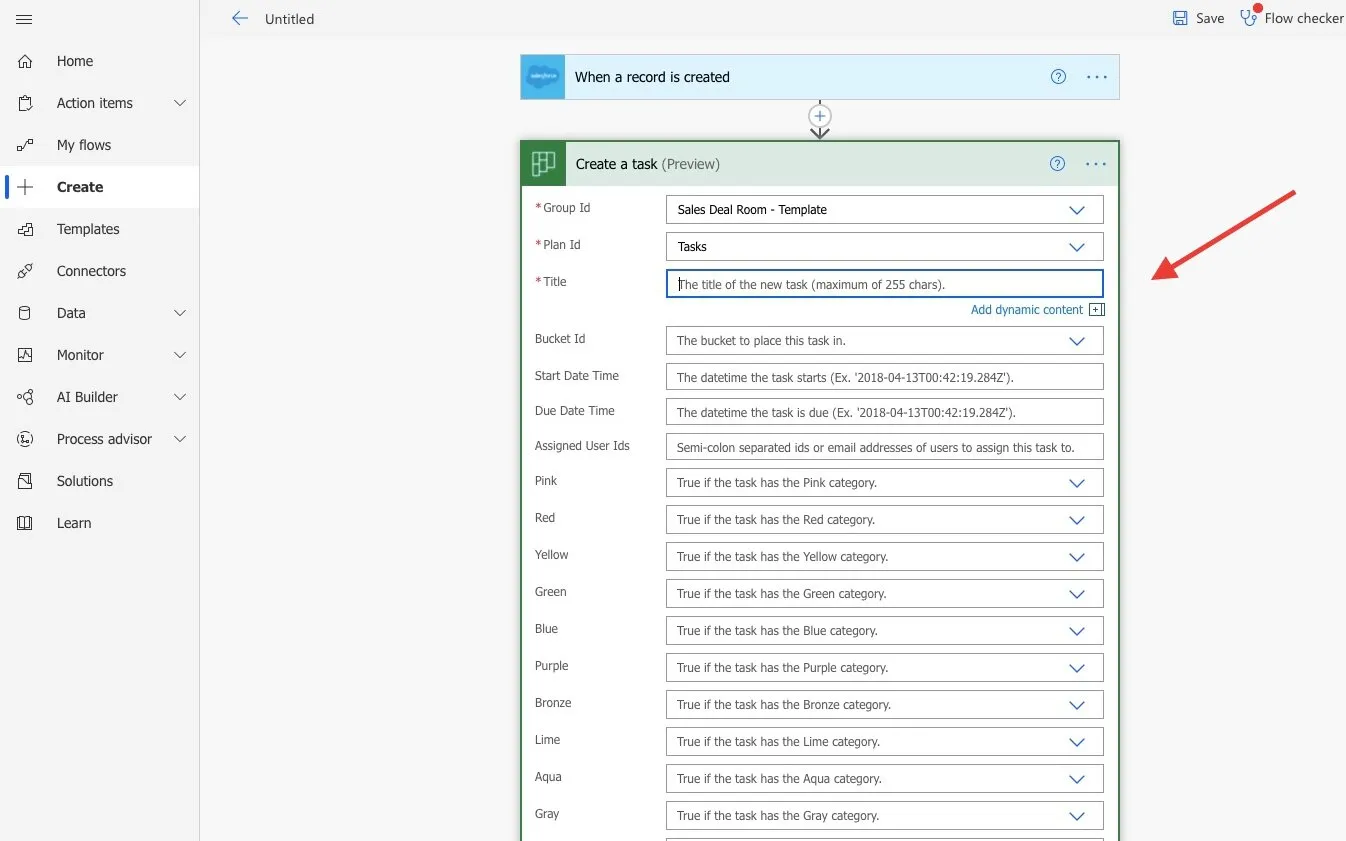Open help for When a record is created
The height and width of the screenshot is (841, 1346).
tap(1058, 77)
